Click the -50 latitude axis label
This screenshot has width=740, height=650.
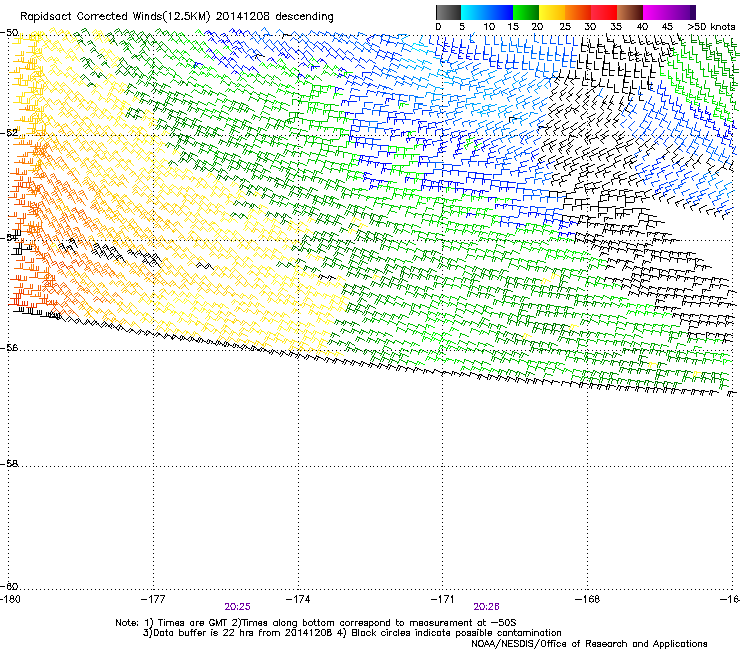click(x=9, y=33)
